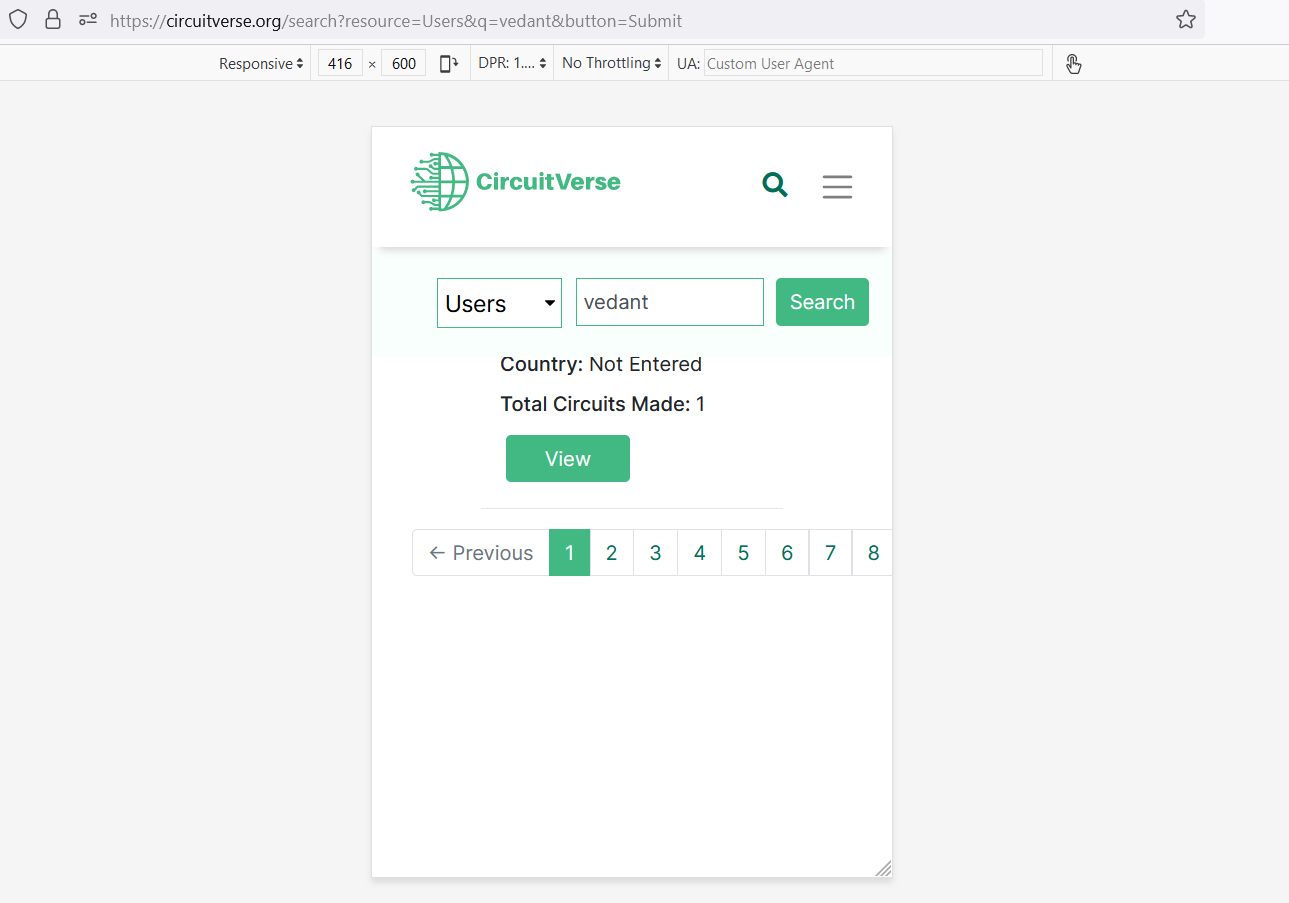Click the View profile button
This screenshot has height=903, width=1289.
pos(567,458)
